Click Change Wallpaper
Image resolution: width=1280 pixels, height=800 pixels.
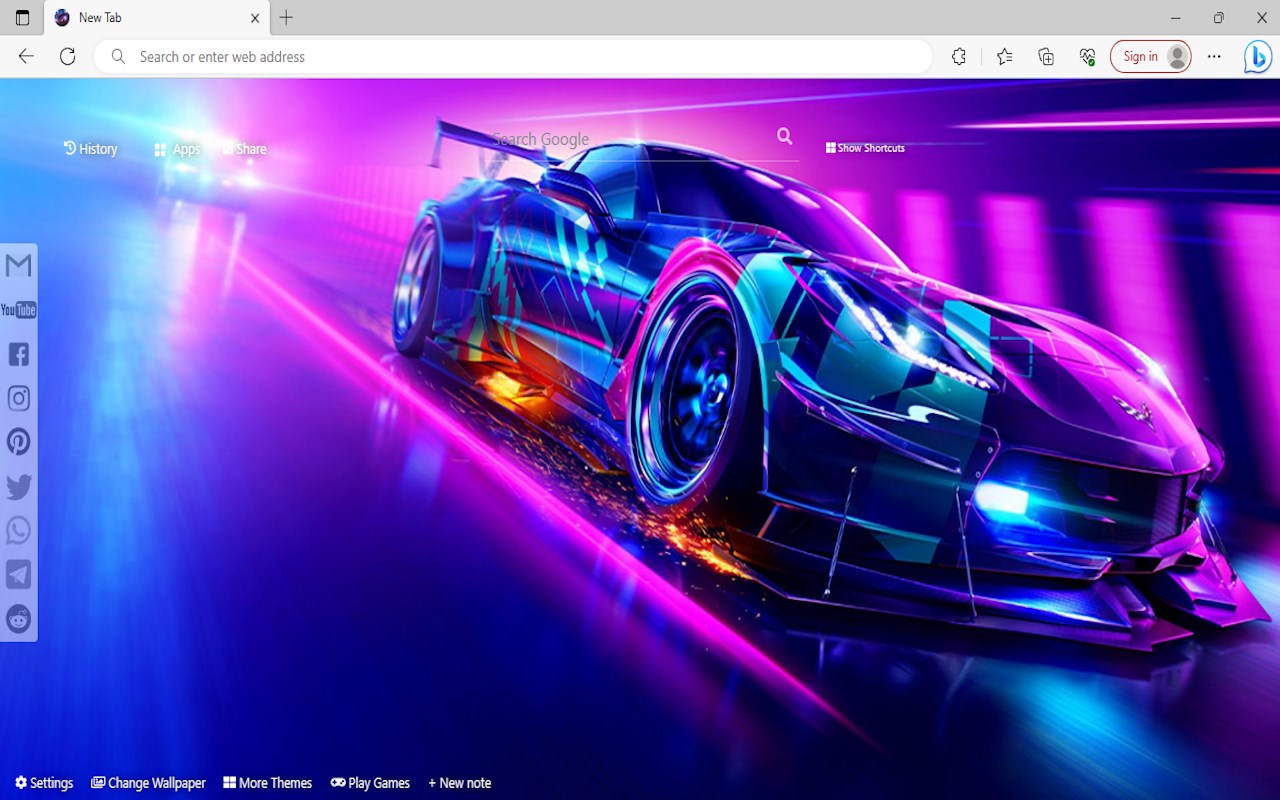click(148, 783)
